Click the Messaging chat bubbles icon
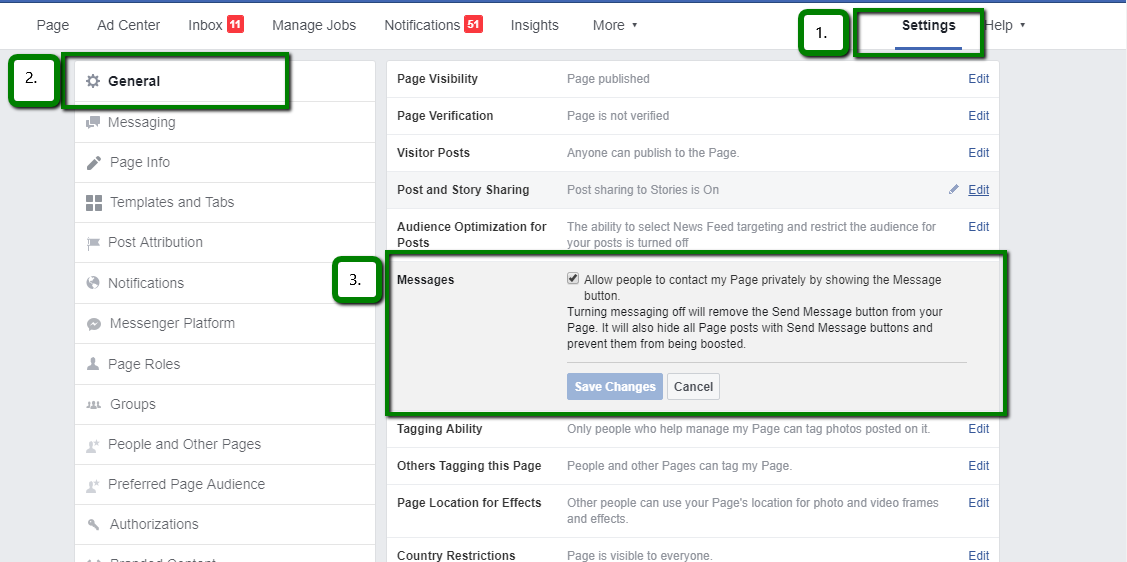This screenshot has height=562, width=1127. pos(93,122)
